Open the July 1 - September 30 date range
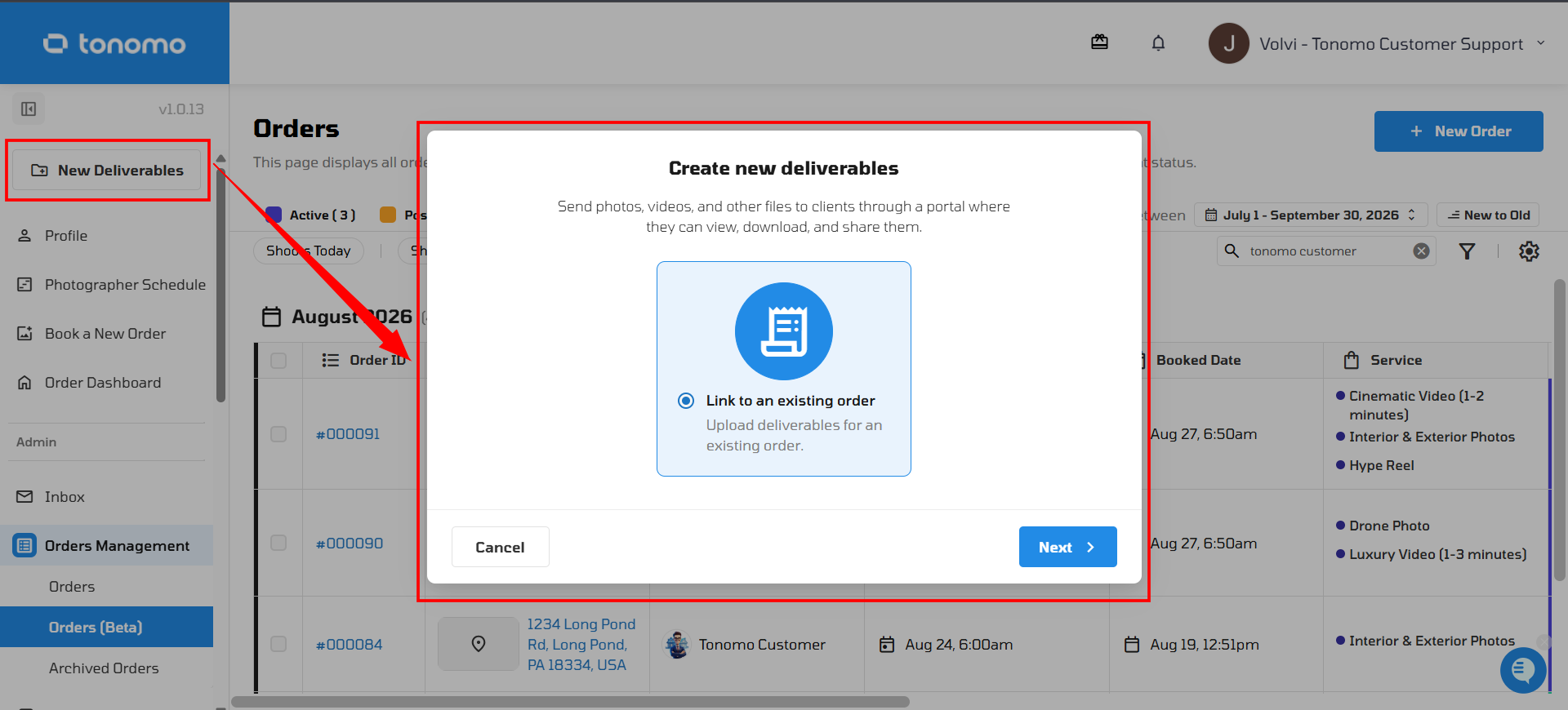1568x710 pixels. click(x=1311, y=215)
